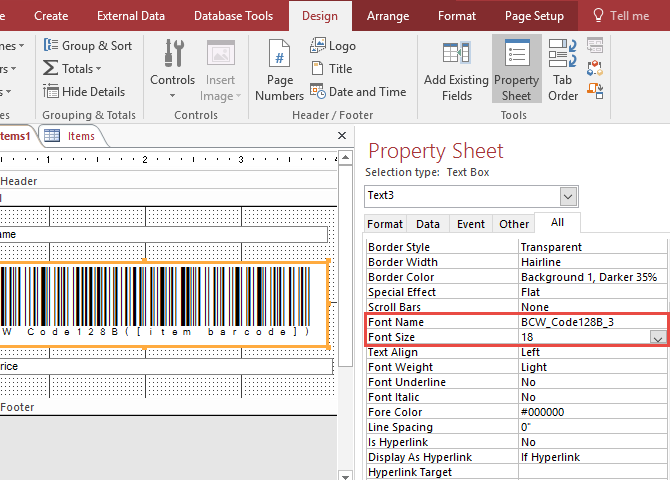Toggle the Property Sheet

517,70
